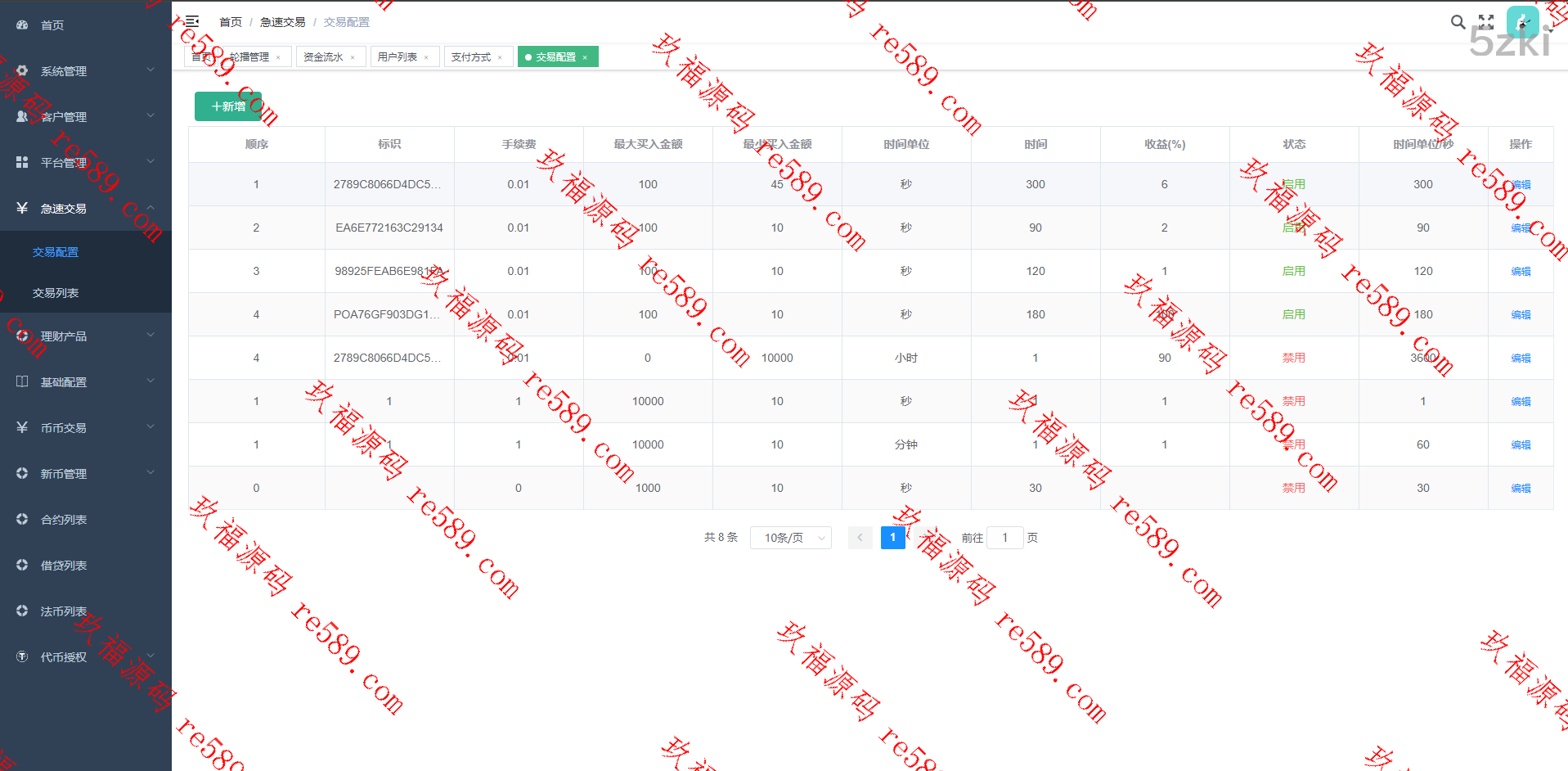This screenshot has width=1568, height=771.
Task: Click the 分钟 time unit cell
Action: click(906, 444)
